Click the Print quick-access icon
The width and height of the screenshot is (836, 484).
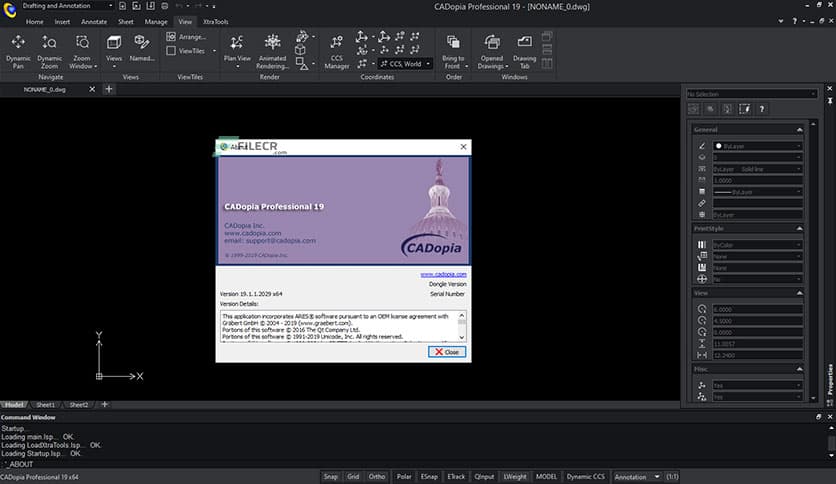point(165,6)
